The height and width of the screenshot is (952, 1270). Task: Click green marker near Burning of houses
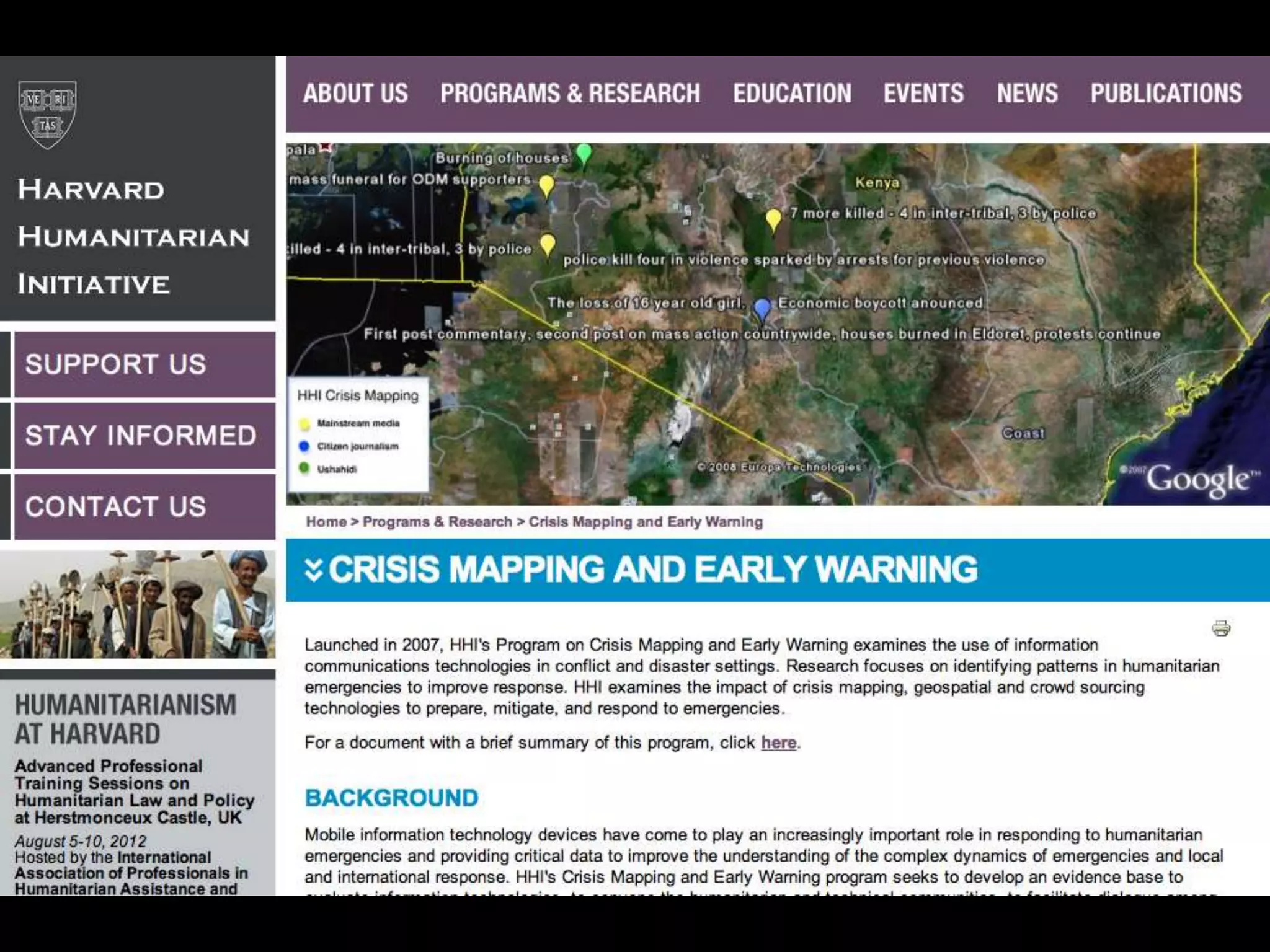(x=584, y=153)
